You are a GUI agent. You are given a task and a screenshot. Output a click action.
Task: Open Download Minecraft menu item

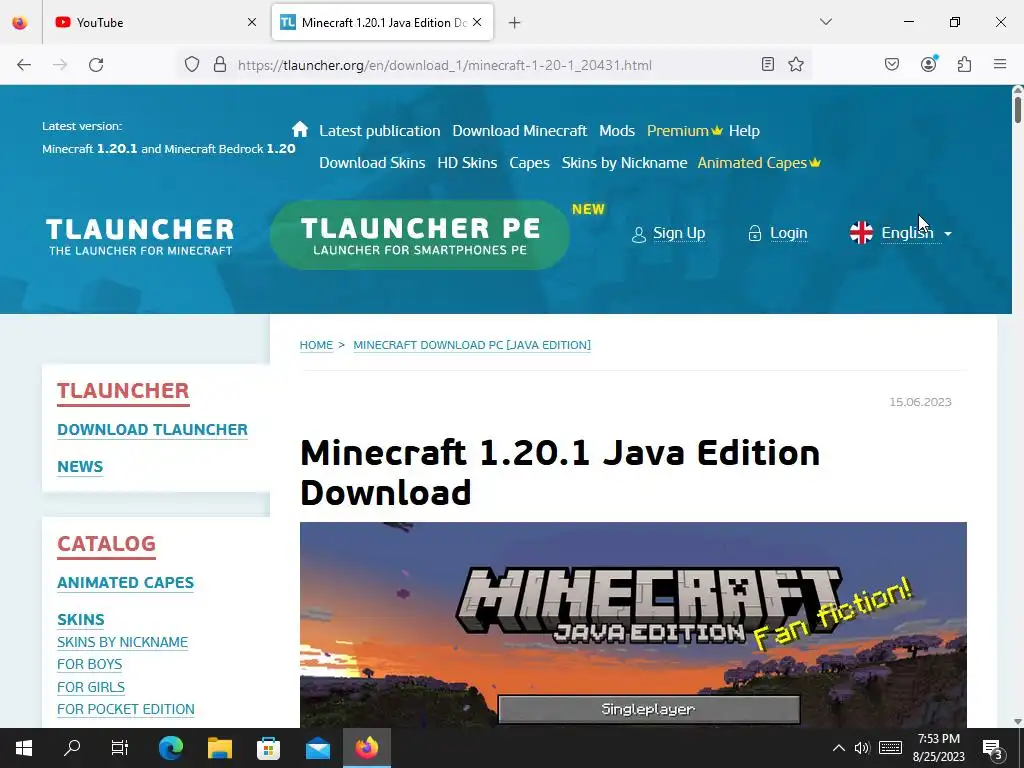(520, 131)
